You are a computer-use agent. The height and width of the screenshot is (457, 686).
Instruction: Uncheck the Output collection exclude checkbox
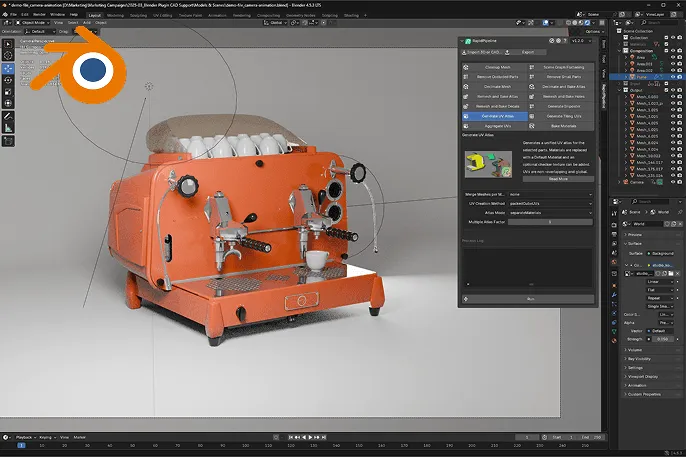666,90
